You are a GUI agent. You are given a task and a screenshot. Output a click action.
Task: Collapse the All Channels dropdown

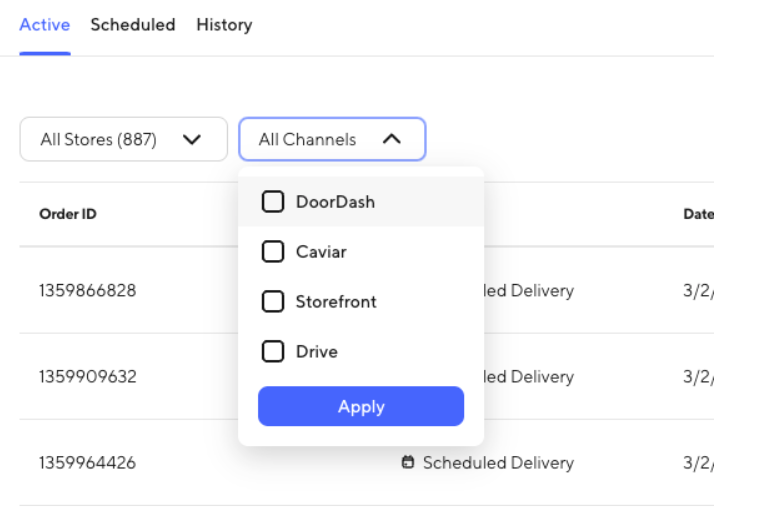coord(331,140)
